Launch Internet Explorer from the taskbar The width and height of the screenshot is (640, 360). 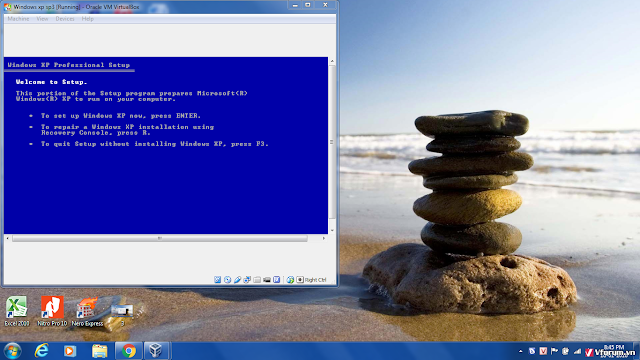[x=41, y=351]
